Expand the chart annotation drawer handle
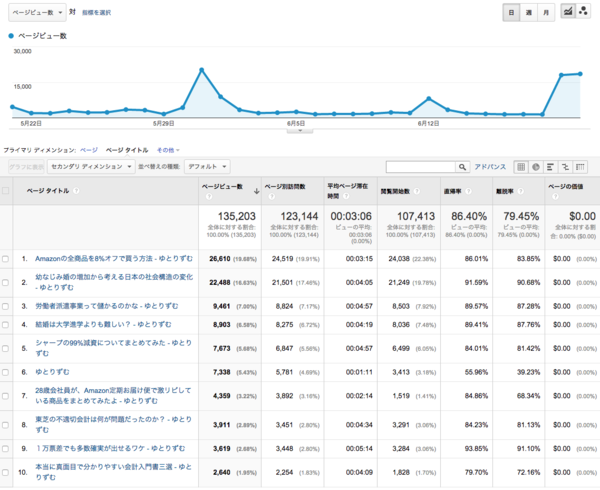This screenshot has height=490, width=600. point(300,131)
